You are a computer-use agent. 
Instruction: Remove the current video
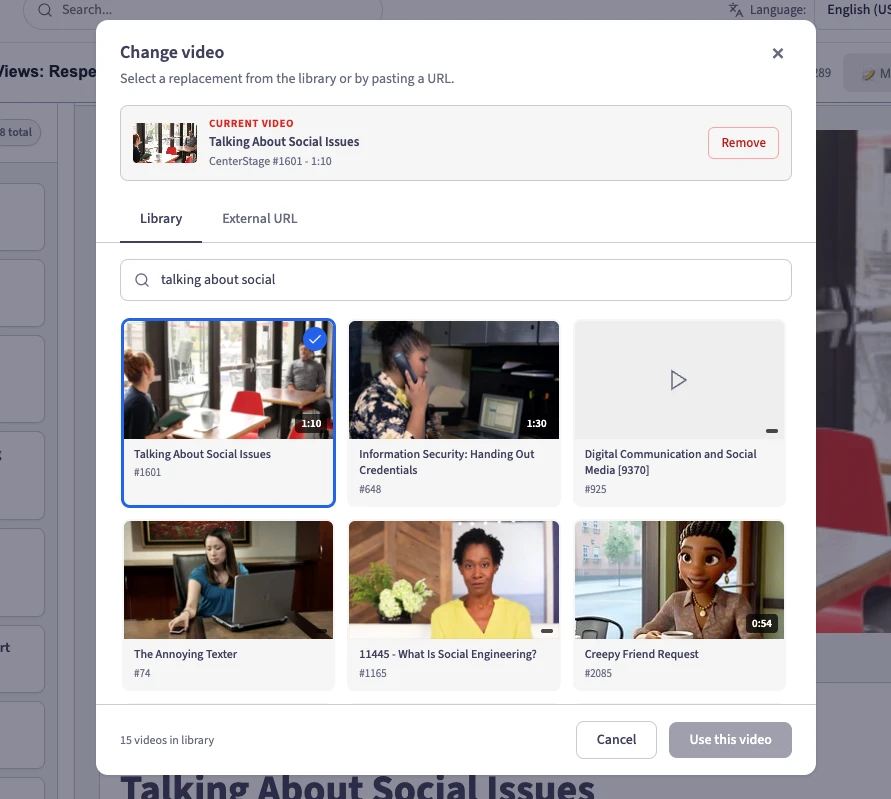point(743,143)
